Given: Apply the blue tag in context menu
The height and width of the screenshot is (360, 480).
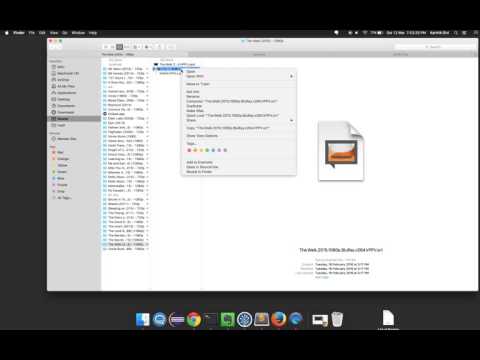Looking at the screenshot, I should point(213,150).
